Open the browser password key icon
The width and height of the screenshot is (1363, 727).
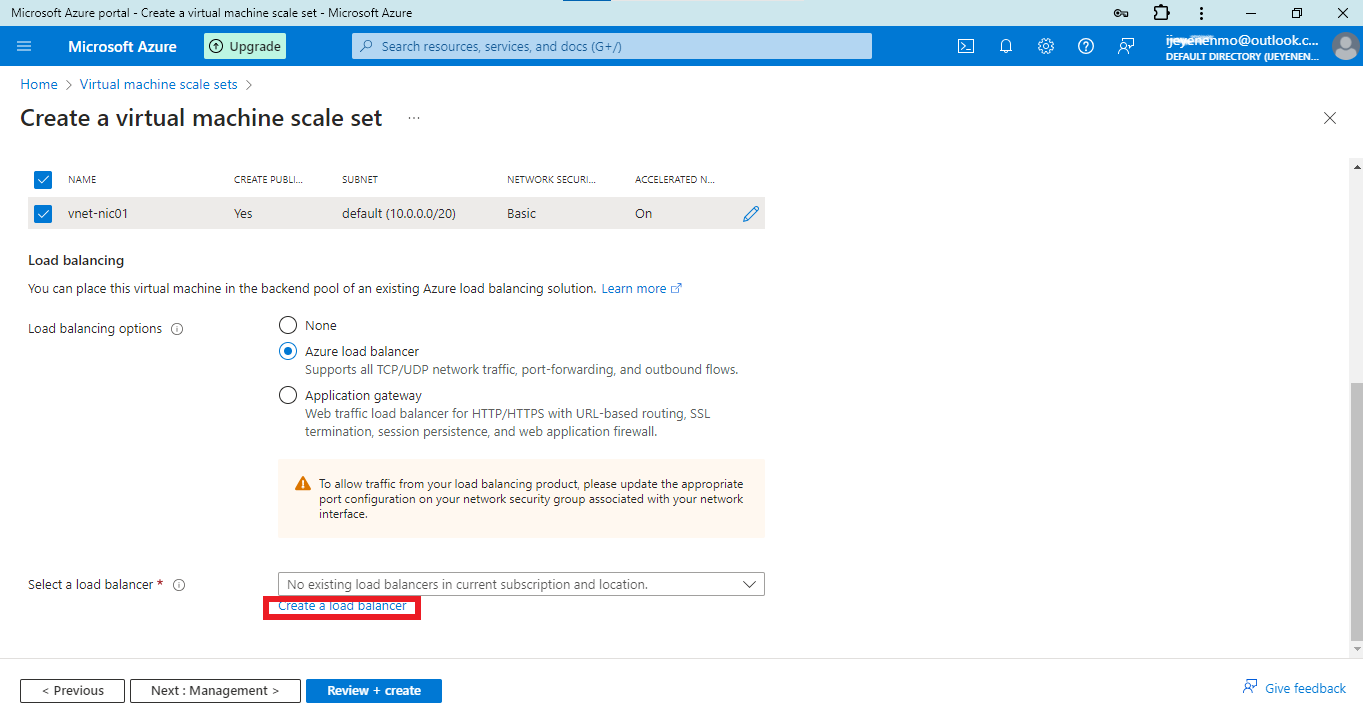1121,13
